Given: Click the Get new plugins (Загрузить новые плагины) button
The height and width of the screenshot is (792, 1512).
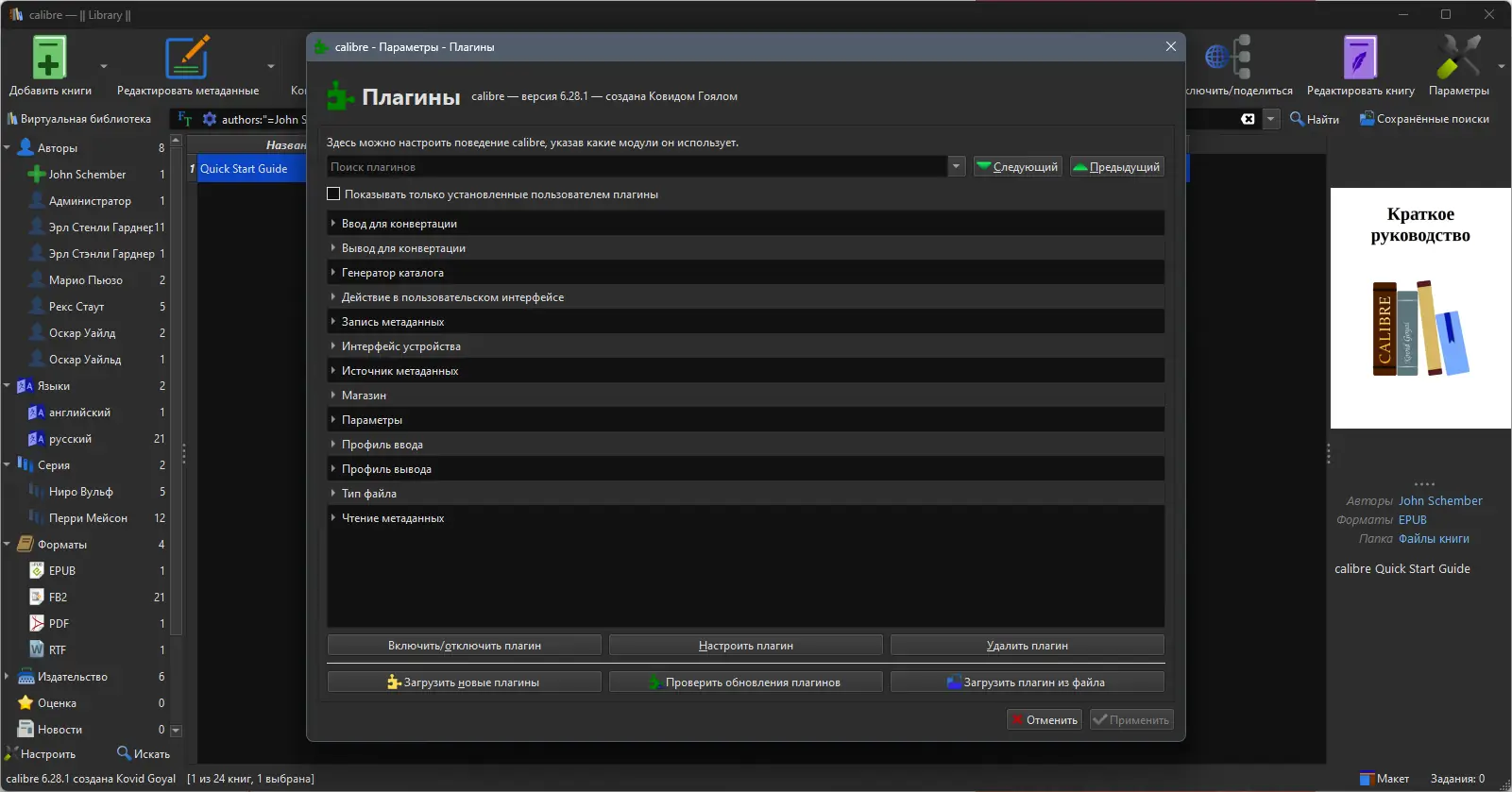Looking at the screenshot, I should [x=464, y=682].
